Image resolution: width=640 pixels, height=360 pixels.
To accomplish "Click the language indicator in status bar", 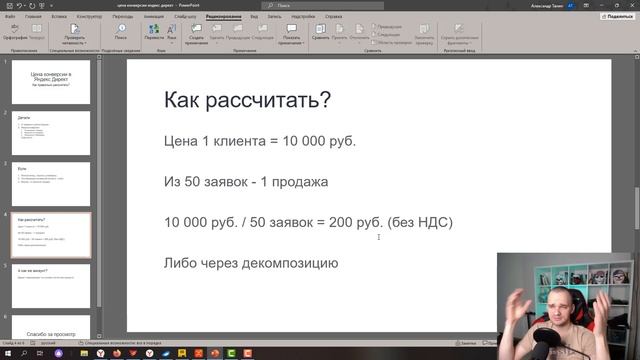I will coord(48,343).
